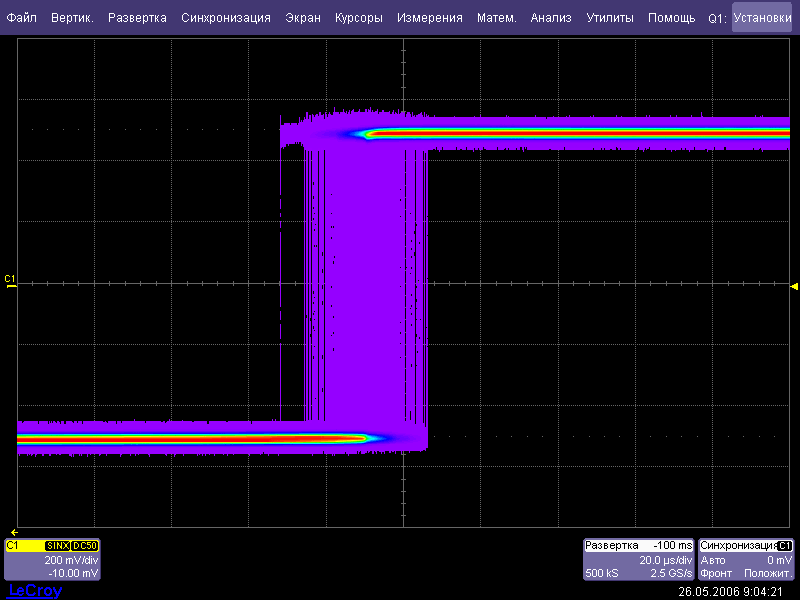Open the Файл menu
This screenshot has height=600, width=800.
click(21, 18)
